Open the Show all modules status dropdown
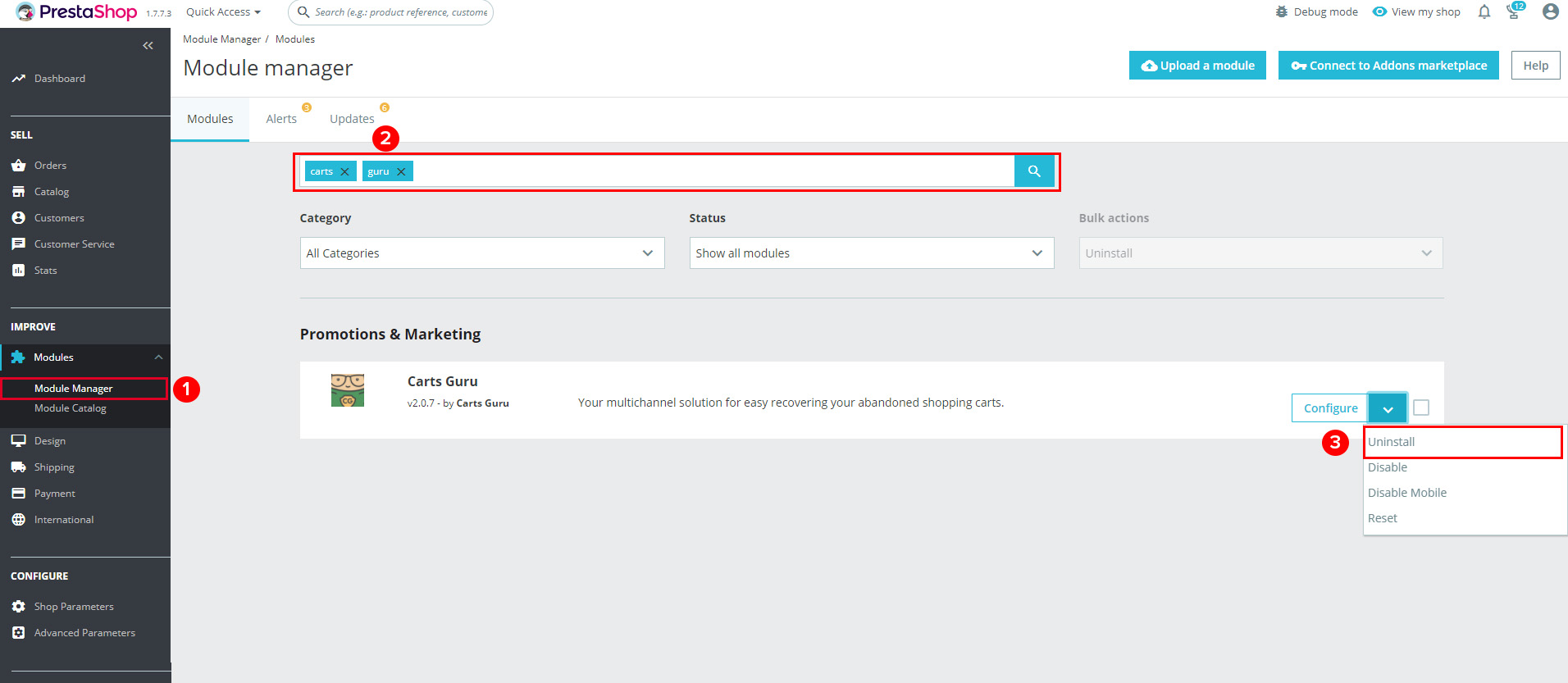The width and height of the screenshot is (1568, 683). pos(872,253)
